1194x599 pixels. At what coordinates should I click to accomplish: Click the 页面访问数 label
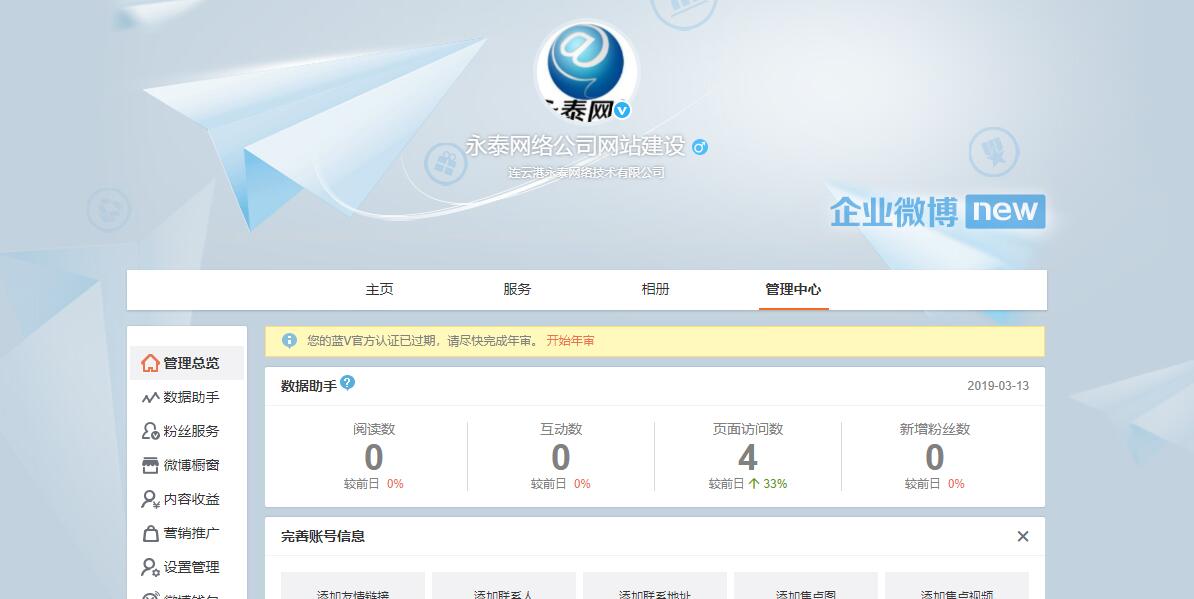point(748,429)
